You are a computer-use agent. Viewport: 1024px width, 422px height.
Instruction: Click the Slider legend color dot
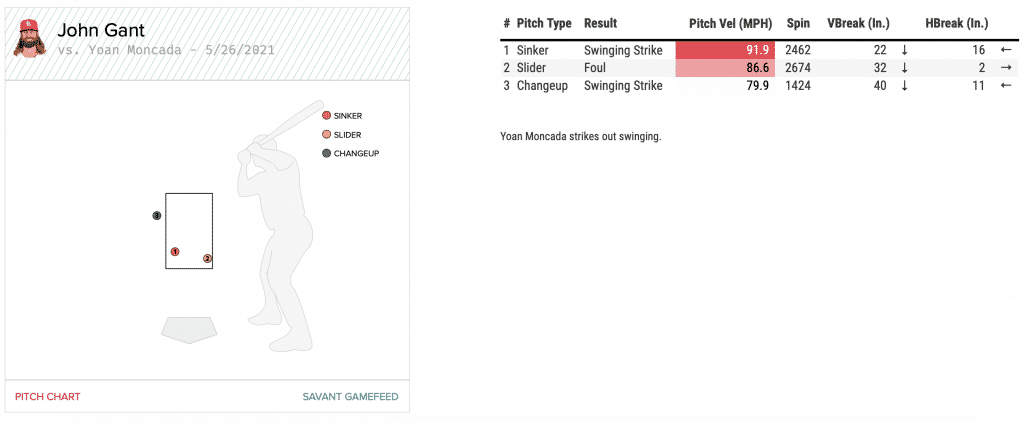pyautogui.click(x=326, y=134)
